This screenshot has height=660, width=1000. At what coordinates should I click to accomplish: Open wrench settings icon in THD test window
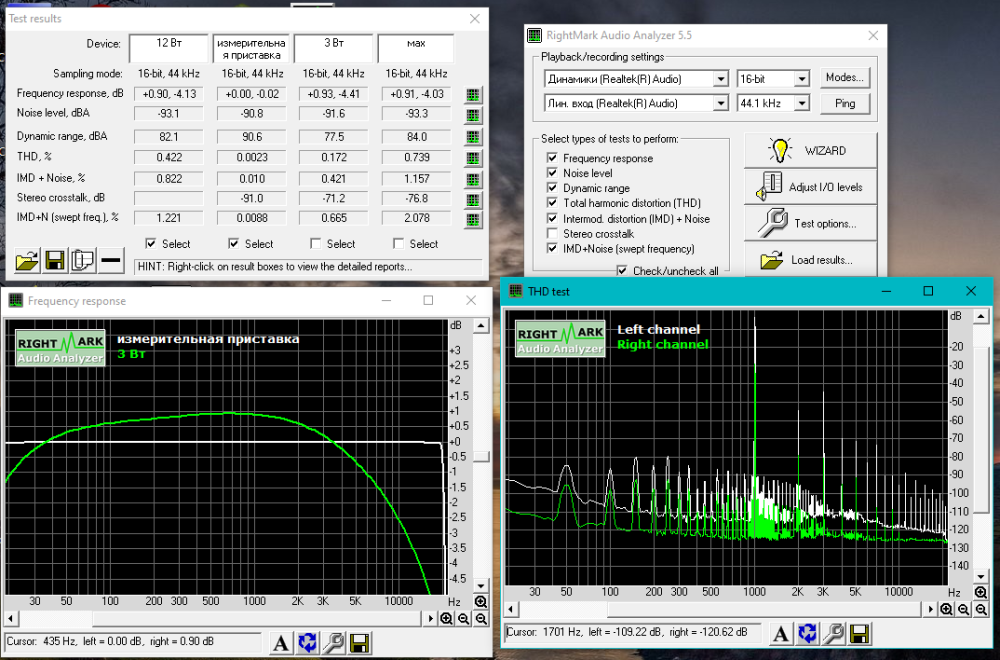(833, 633)
